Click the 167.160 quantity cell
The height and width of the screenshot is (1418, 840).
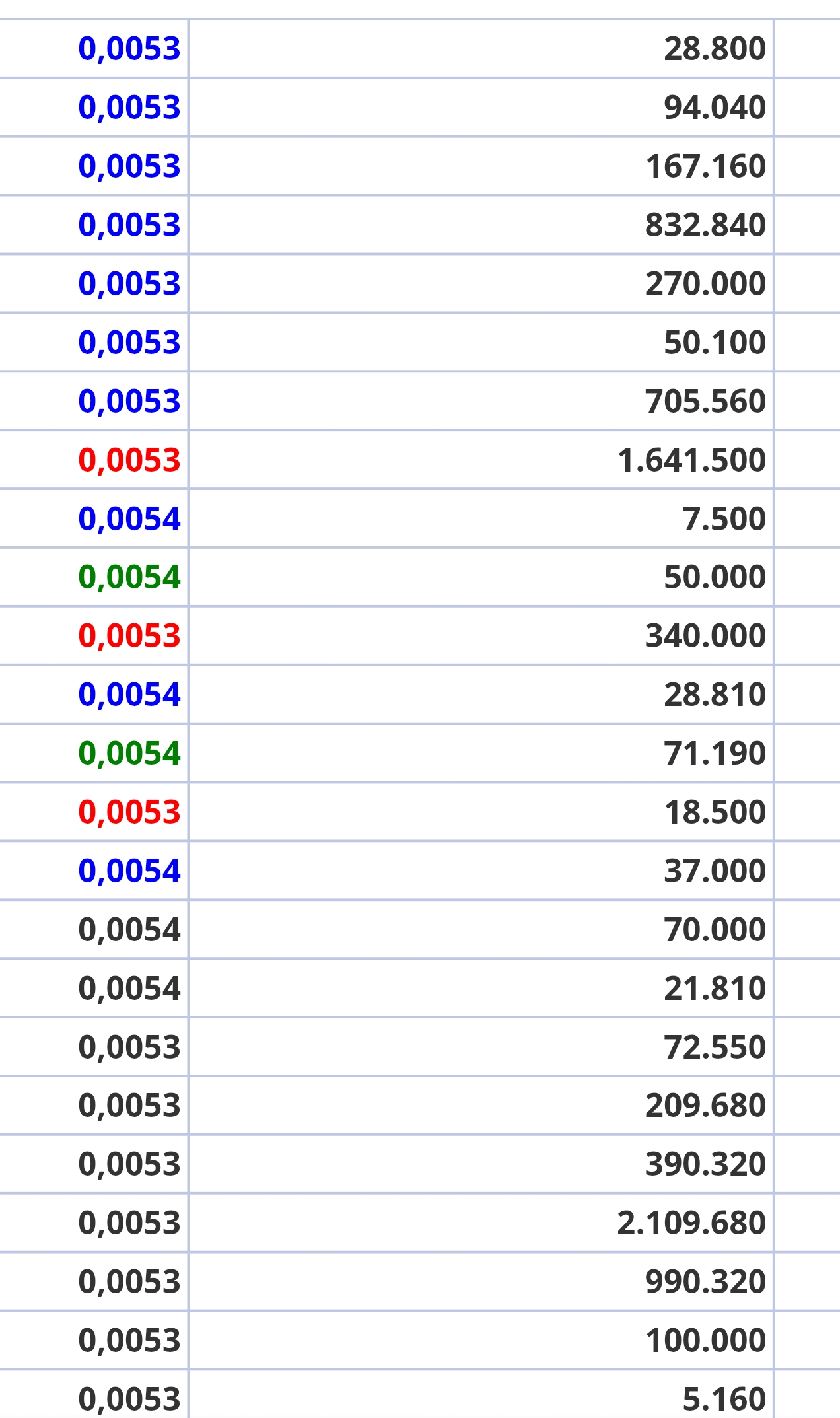click(705, 166)
